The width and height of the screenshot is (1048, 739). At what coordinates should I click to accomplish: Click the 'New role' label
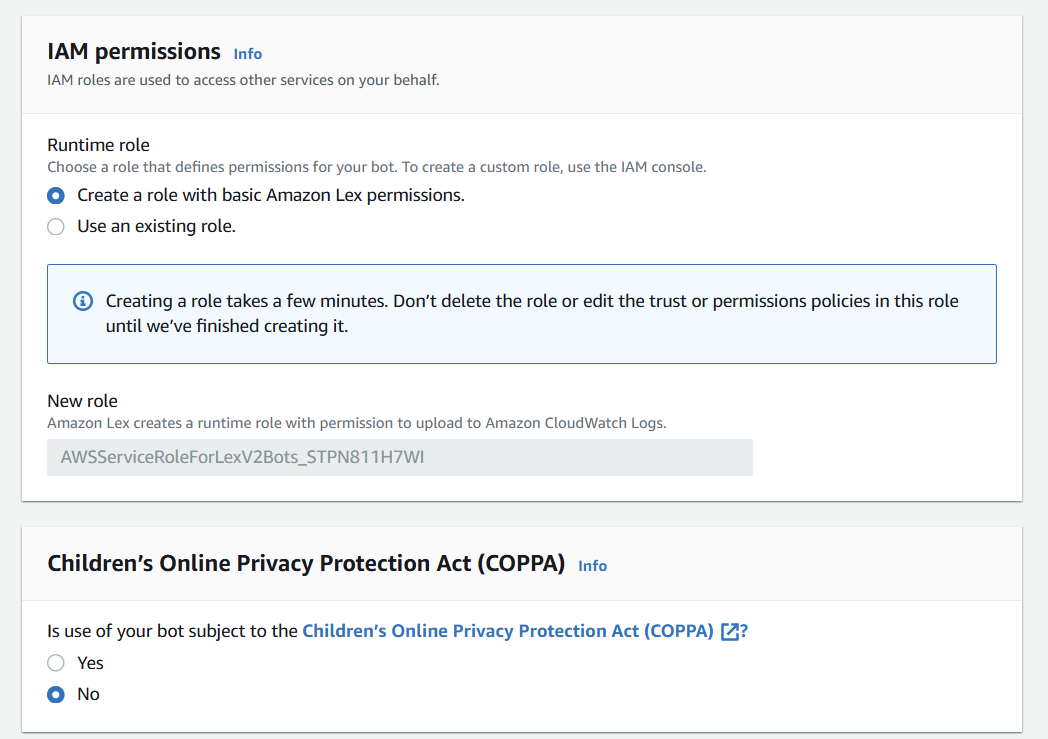82,401
